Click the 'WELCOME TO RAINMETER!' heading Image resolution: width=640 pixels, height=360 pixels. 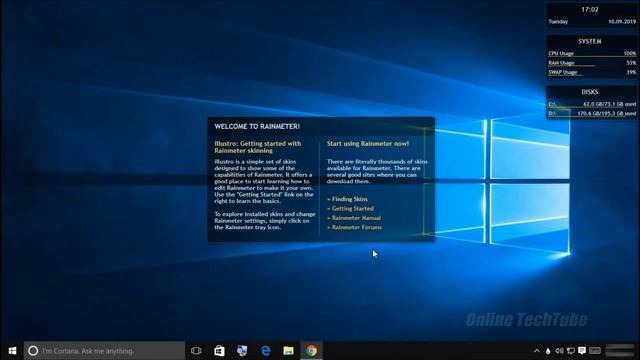[257, 127]
